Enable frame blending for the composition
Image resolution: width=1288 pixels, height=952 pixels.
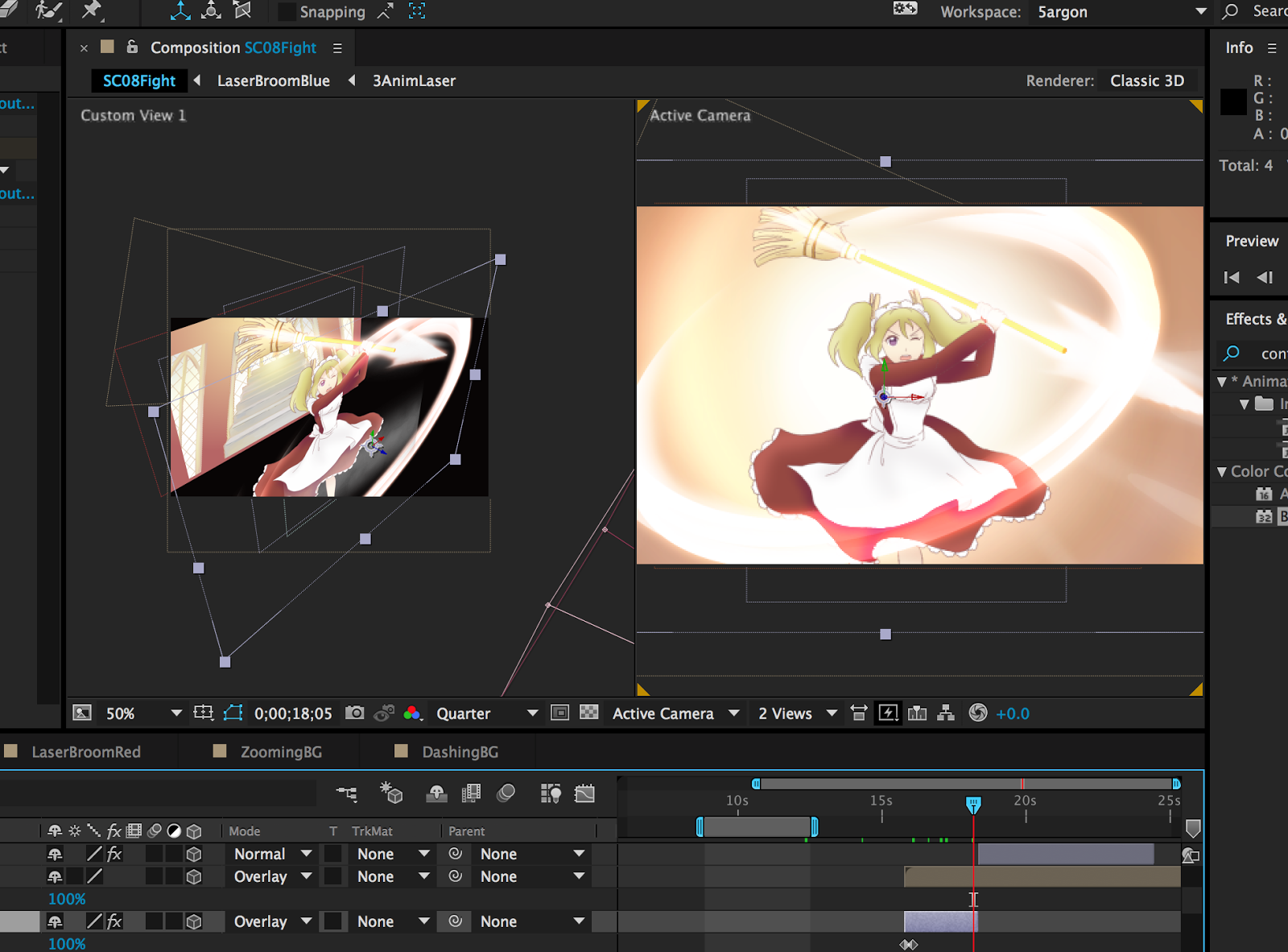[471, 794]
